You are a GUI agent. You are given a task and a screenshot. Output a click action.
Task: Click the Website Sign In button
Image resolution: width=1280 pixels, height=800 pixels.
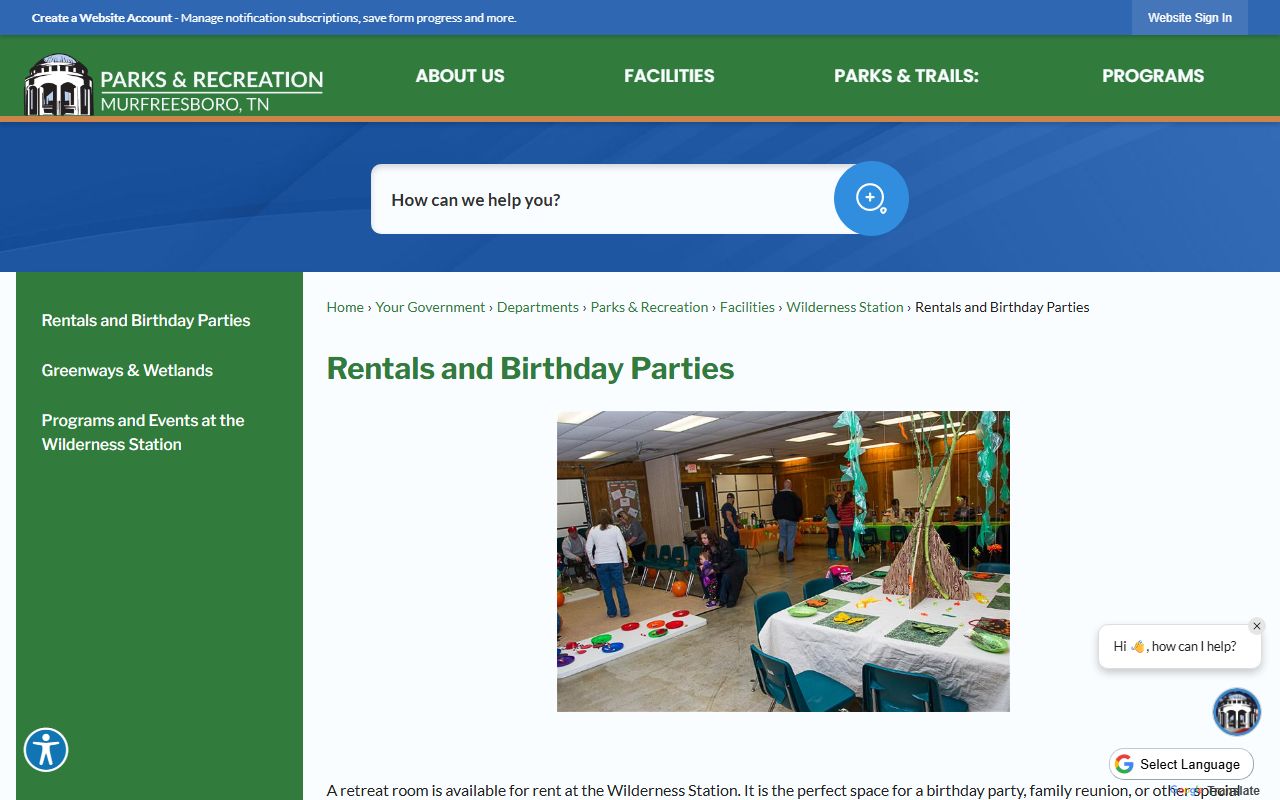click(1189, 18)
